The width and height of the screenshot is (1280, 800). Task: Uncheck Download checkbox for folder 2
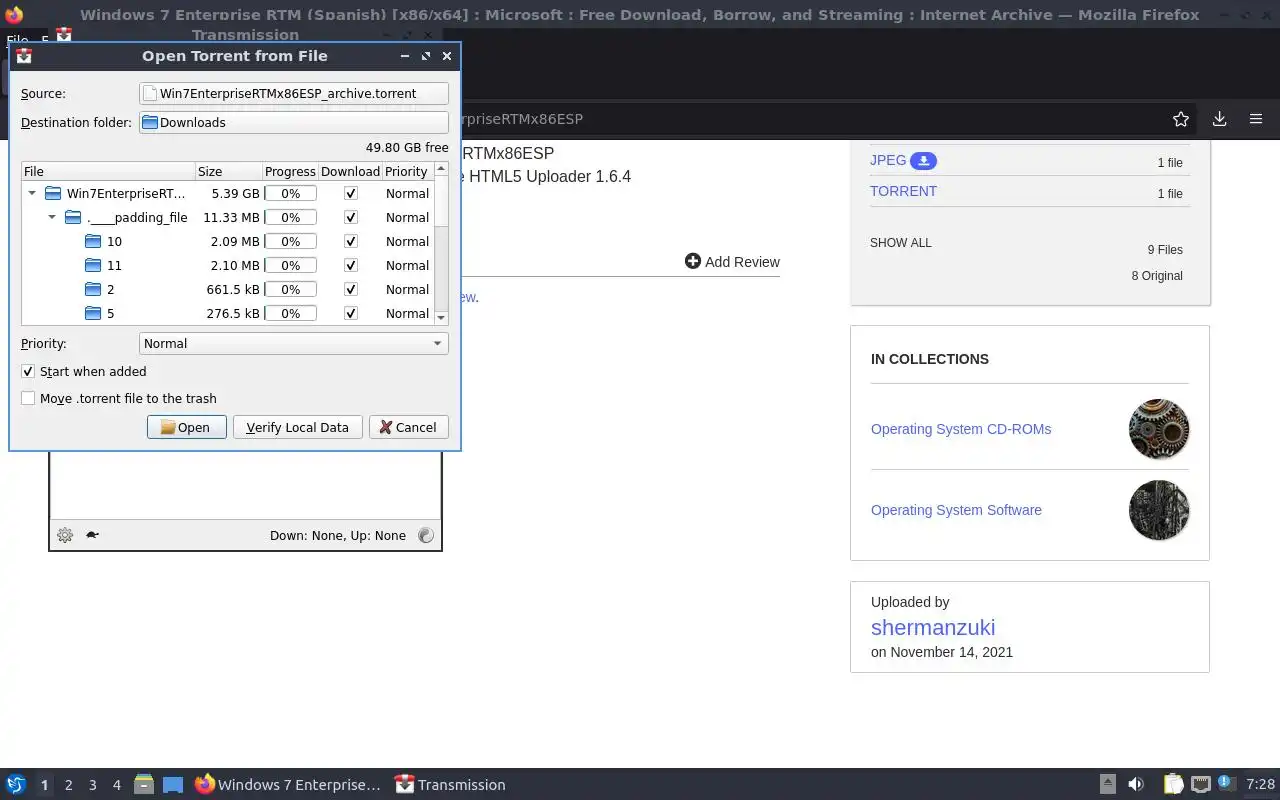pos(350,289)
